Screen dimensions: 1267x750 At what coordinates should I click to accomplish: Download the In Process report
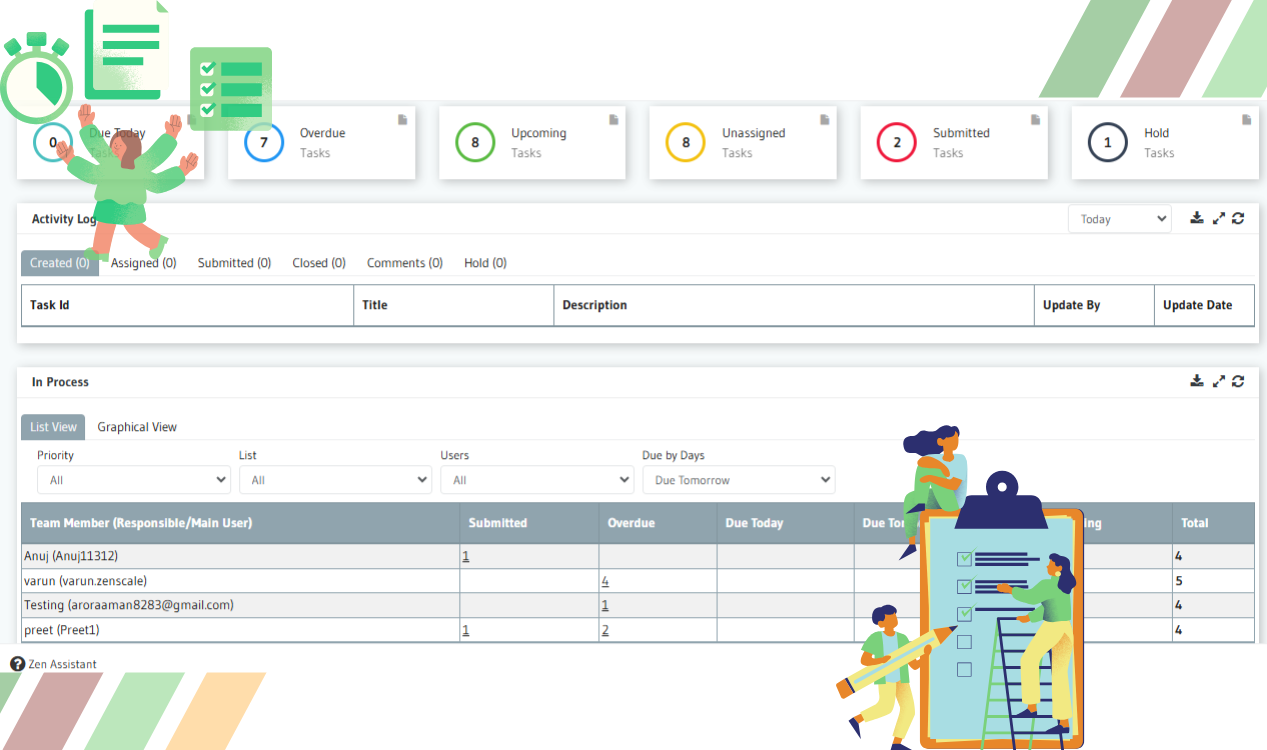[1197, 381]
